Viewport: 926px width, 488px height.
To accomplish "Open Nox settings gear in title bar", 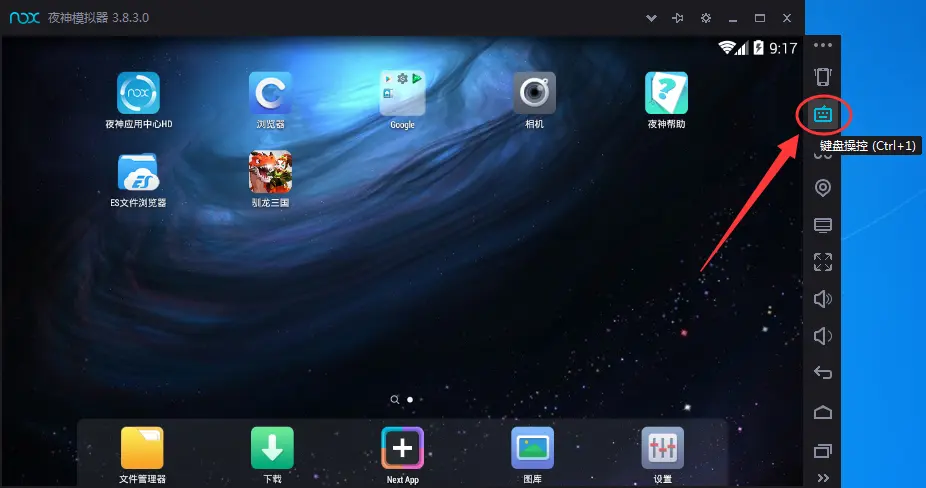I will 706,18.
